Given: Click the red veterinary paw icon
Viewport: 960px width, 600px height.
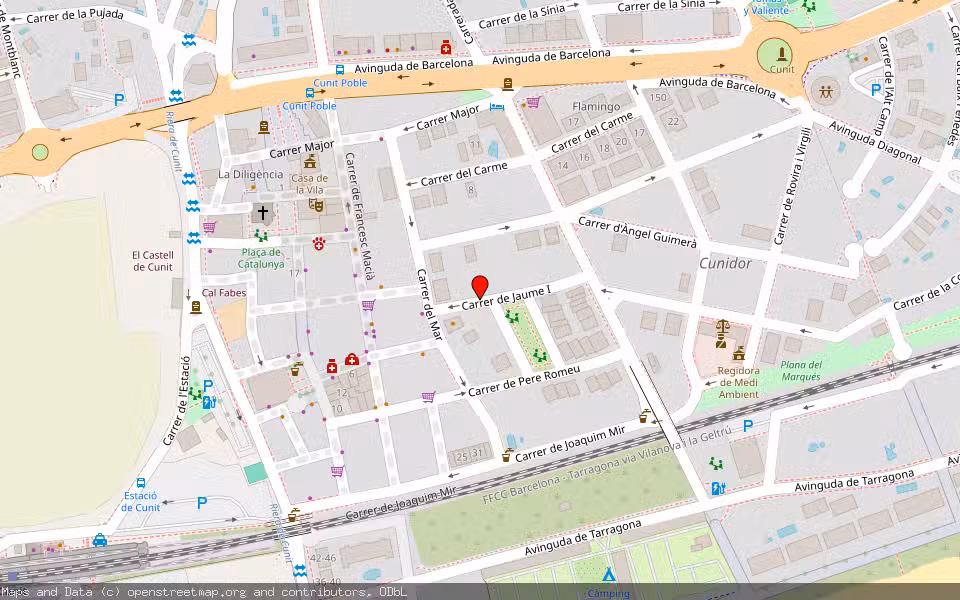Looking at the screenshot, I should click(318, 244).
